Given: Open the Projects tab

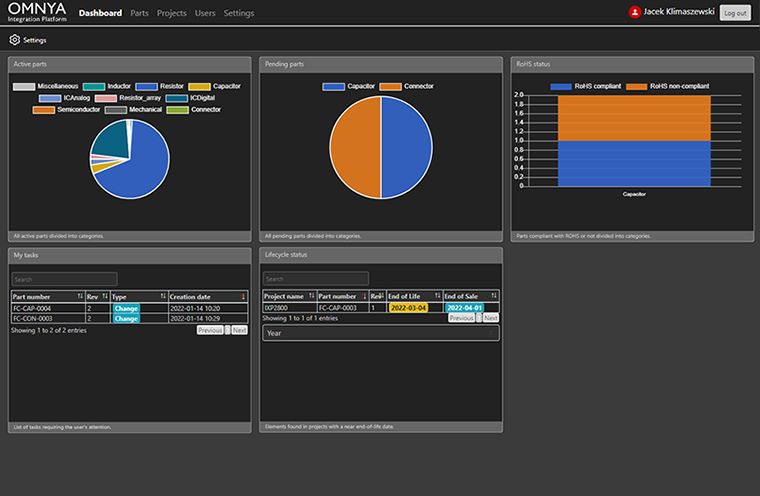Looking at the screenshot, I should [x=172, y=13].
